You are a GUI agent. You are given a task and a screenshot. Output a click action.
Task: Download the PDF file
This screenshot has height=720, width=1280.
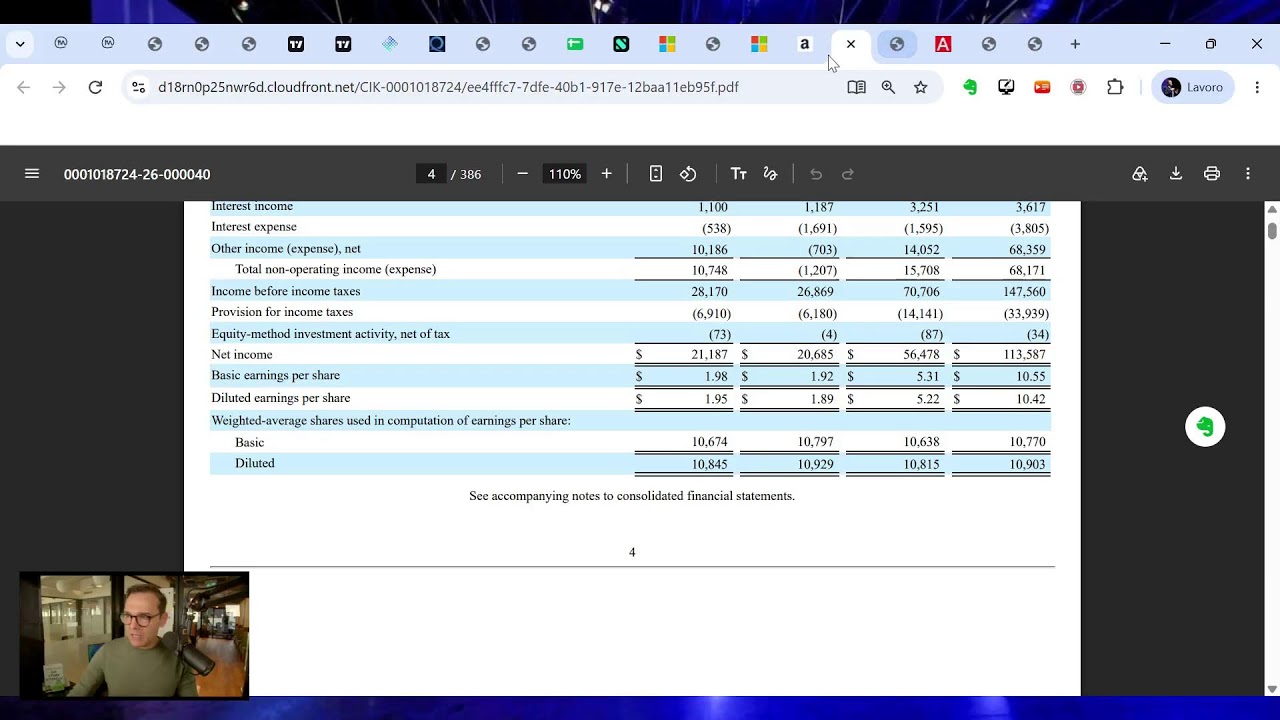pyautogui.click(x=1176, y=174)
